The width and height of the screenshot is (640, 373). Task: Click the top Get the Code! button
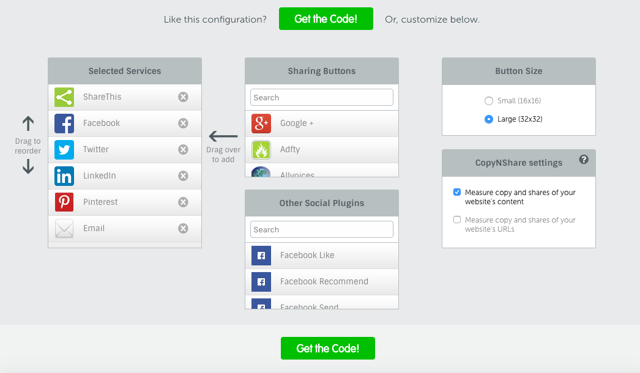point(326,19)
